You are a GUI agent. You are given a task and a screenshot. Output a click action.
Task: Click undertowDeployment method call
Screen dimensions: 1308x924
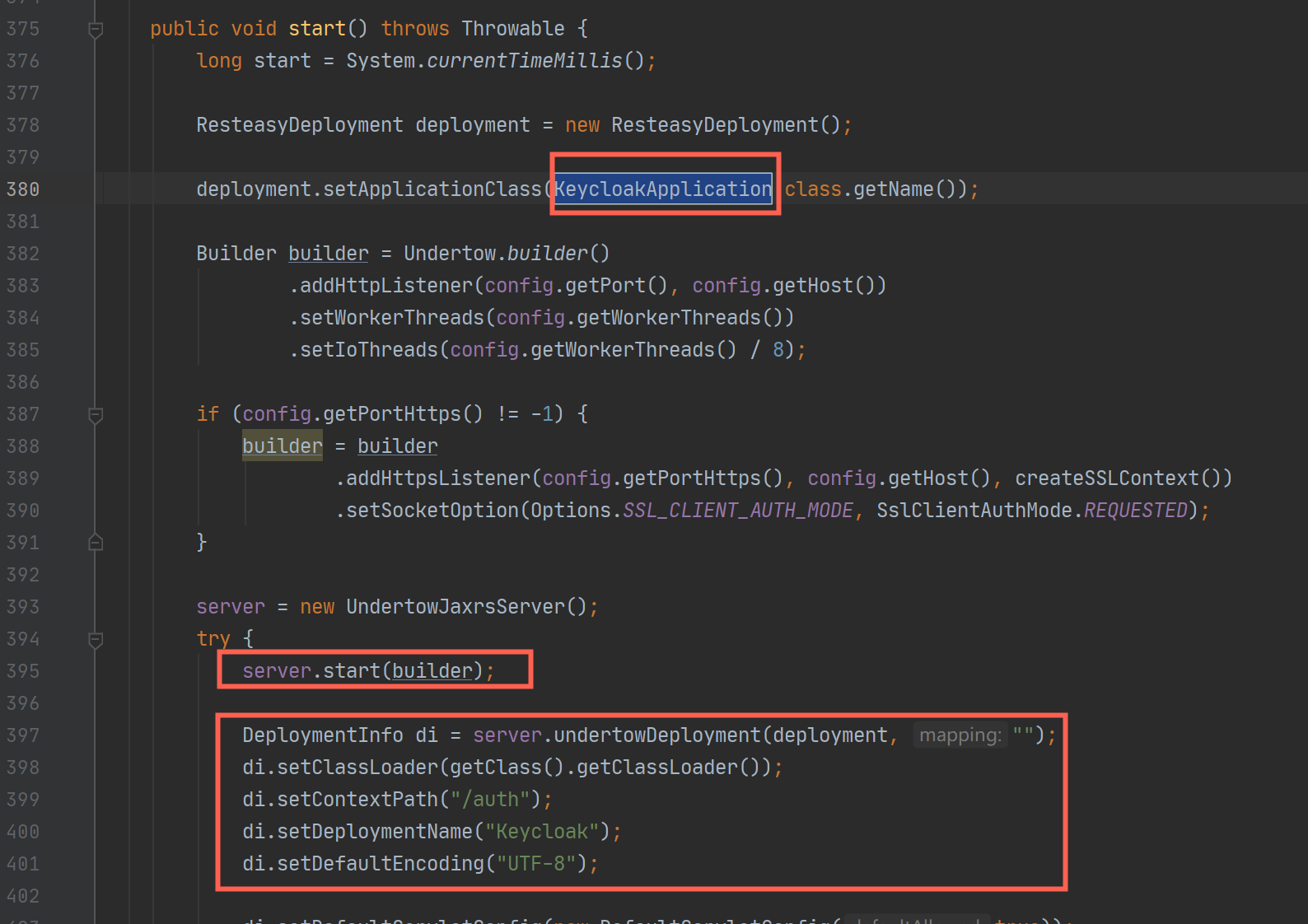(x=657, y=735)
